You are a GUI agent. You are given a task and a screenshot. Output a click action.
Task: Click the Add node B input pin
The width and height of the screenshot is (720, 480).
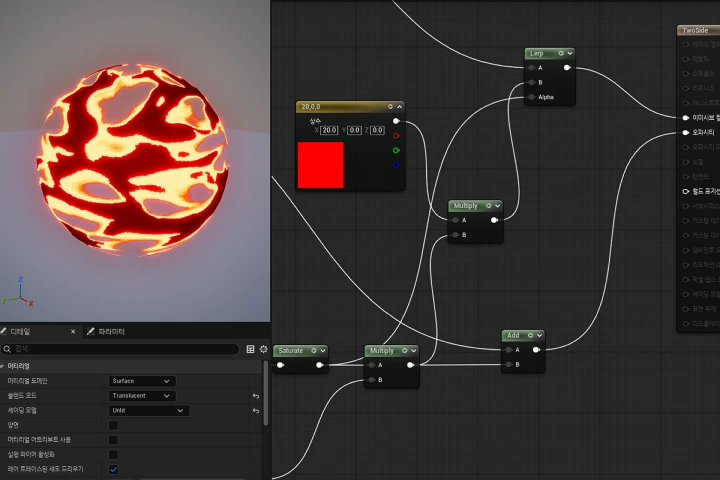[509, 365]
